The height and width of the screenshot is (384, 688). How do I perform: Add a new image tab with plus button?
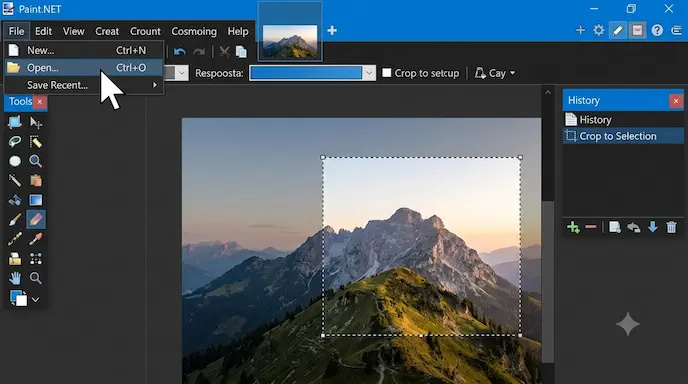coord(332,30)
